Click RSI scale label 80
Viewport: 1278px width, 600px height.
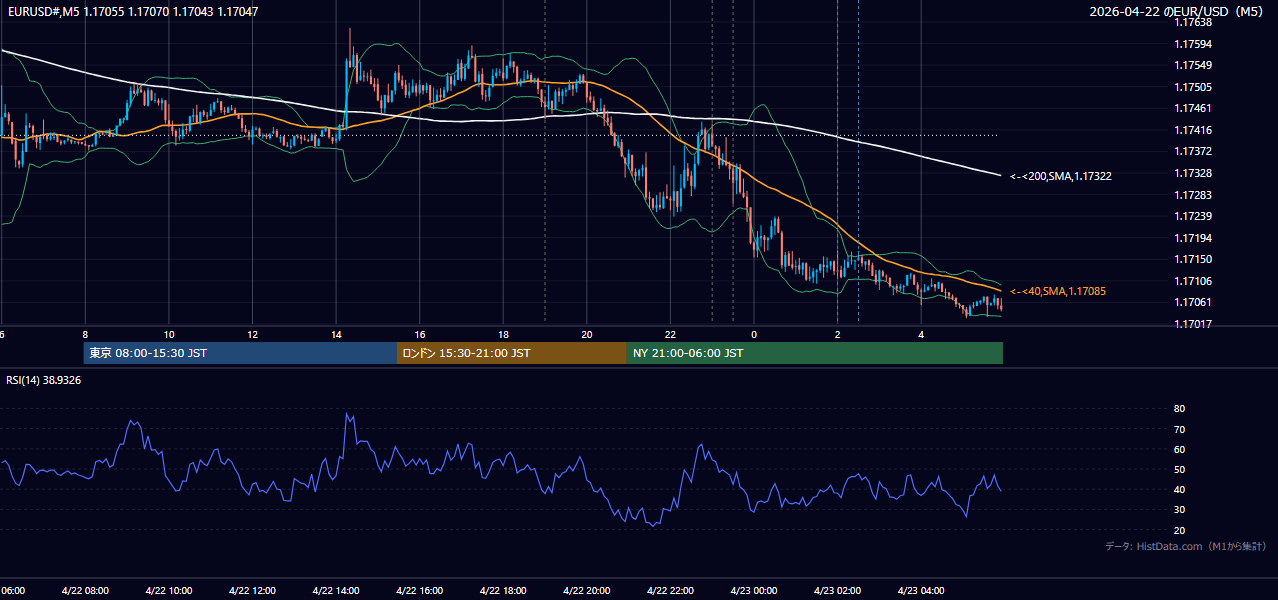[1180, 409]
